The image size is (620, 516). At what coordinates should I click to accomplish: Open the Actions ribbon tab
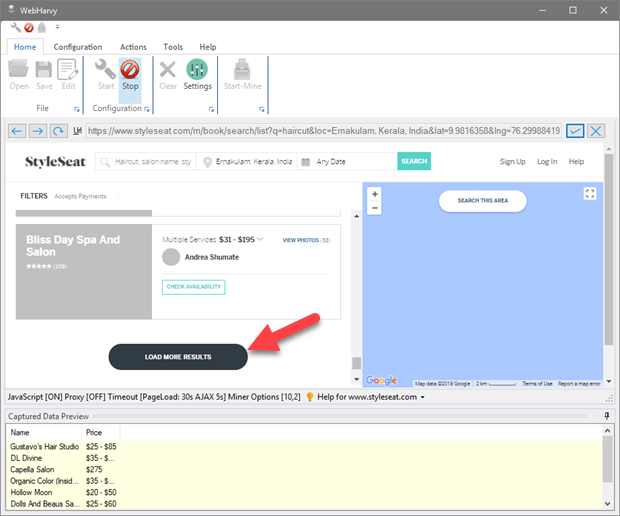tap(133, 47)
